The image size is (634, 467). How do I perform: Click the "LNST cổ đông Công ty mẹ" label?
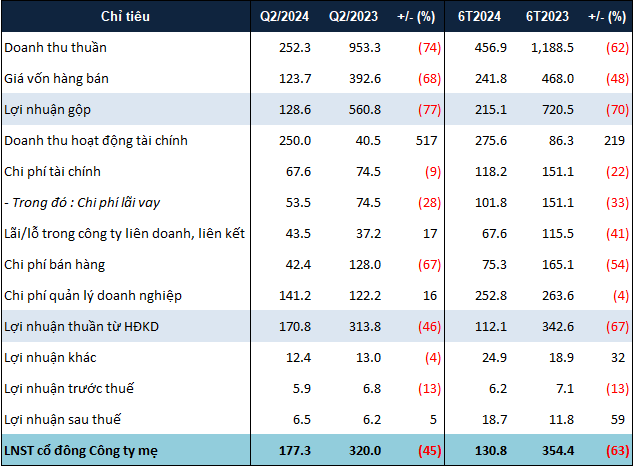pos(84,451)
